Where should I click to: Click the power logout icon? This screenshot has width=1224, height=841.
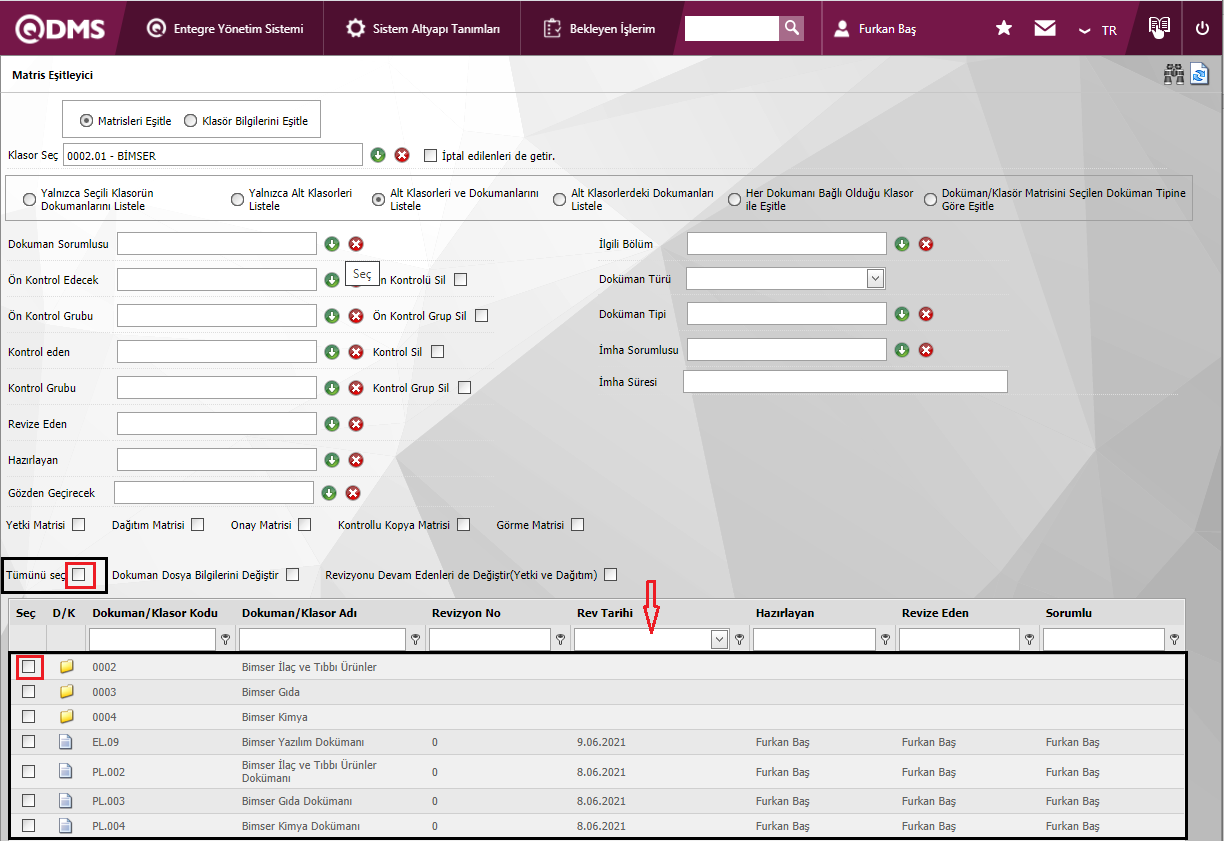coord(1202,29)
